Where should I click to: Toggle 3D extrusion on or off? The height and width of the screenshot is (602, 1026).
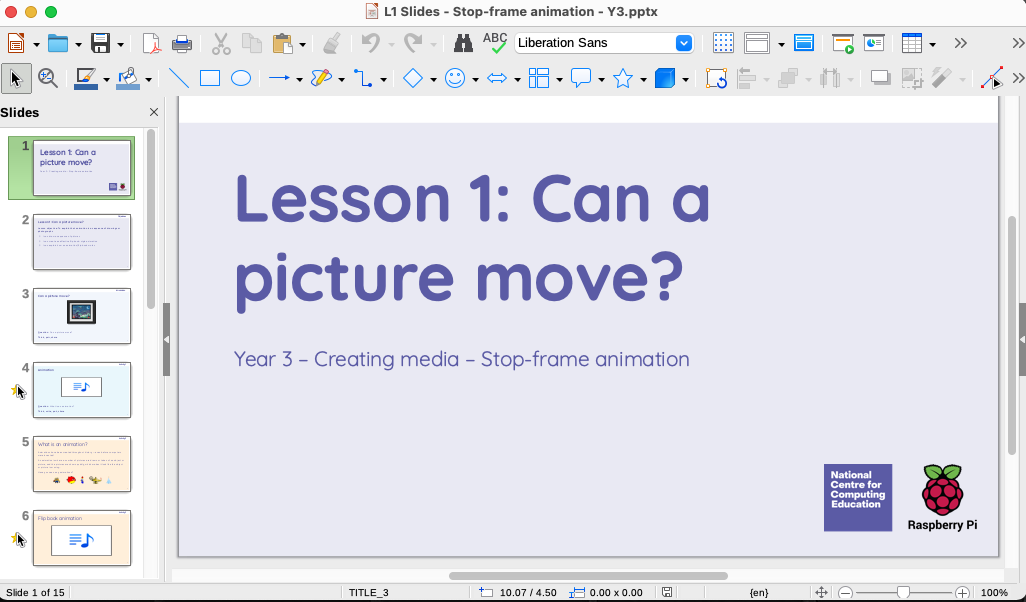point(665,78)
